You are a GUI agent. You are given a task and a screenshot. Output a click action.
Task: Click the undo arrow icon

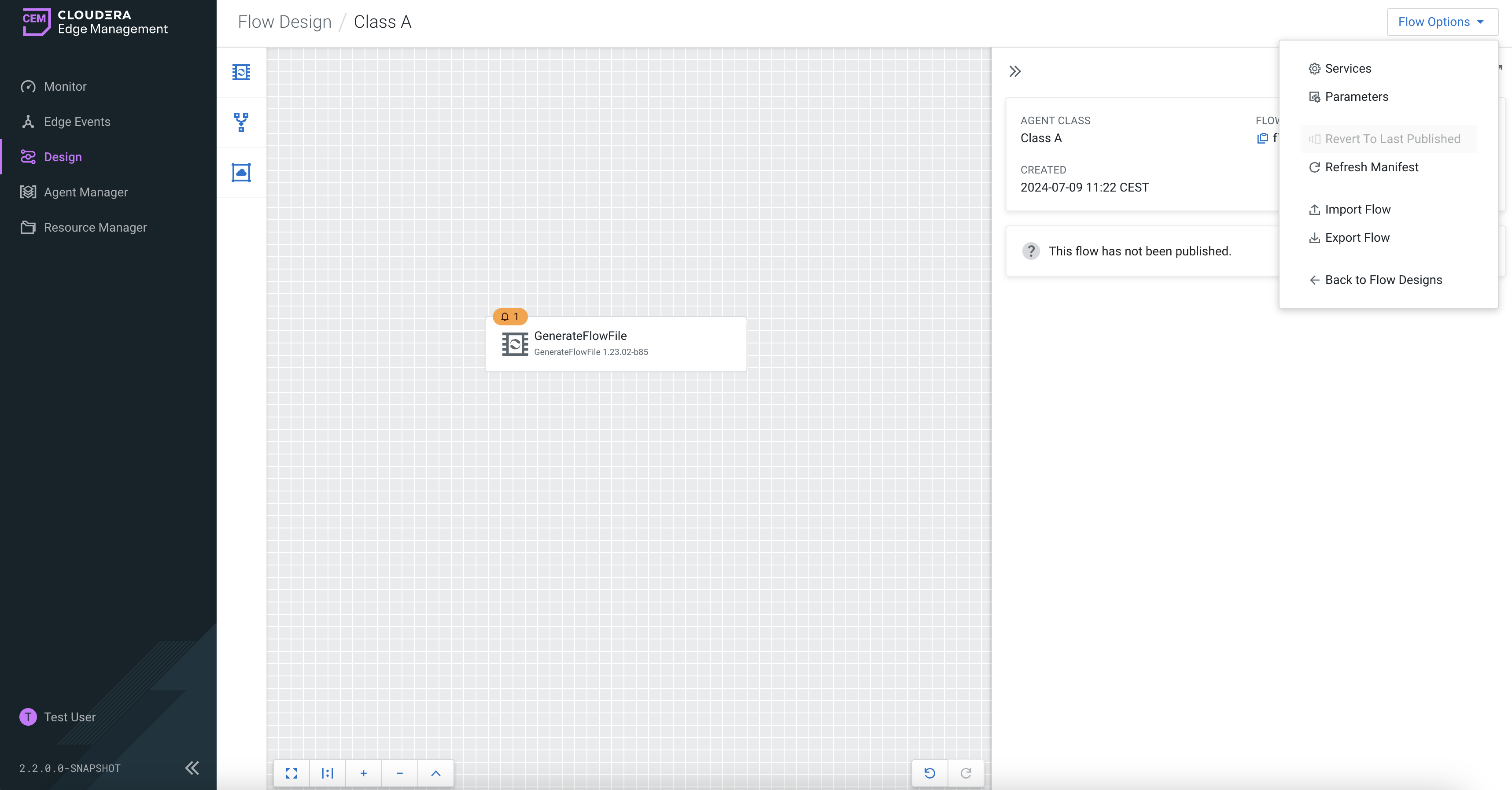[x=929, y=773]
